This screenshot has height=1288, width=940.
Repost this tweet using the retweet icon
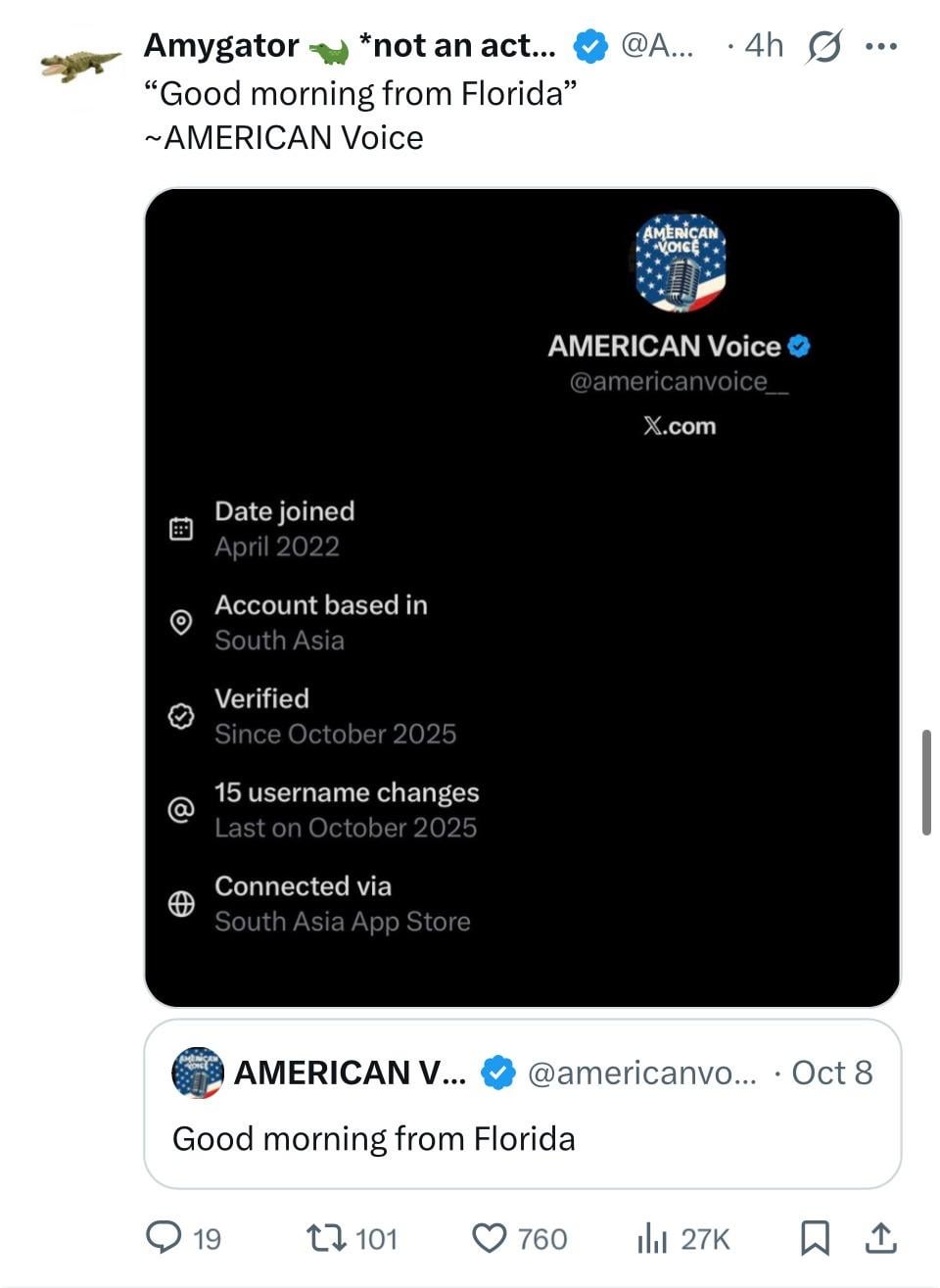click(x=324, y=1238)
